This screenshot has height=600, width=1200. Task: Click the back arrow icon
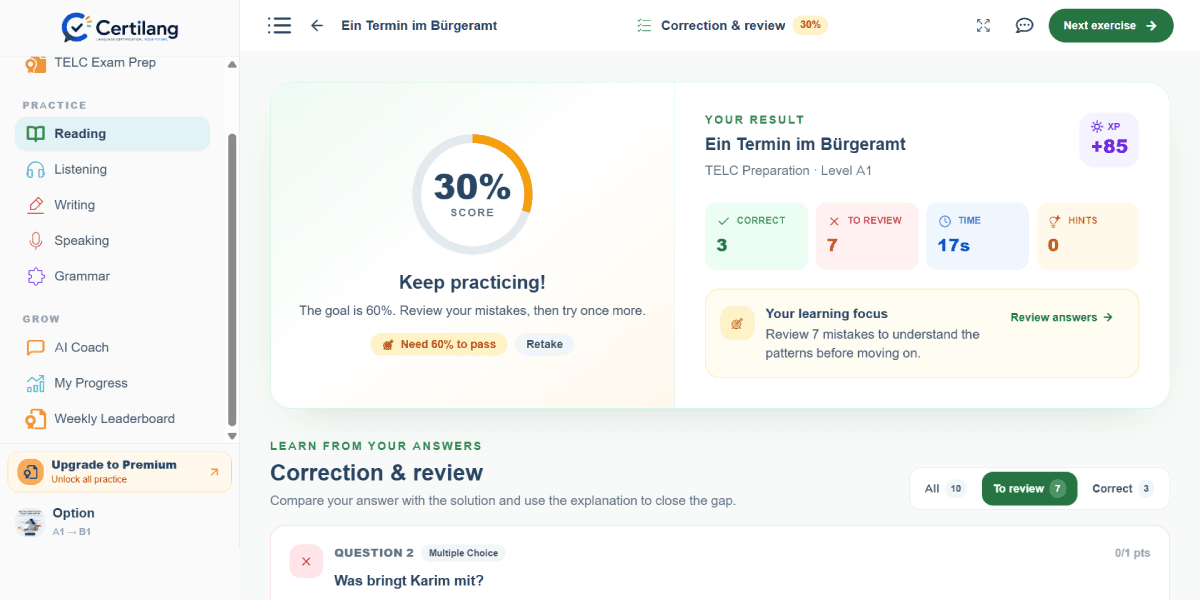point(317,26)
